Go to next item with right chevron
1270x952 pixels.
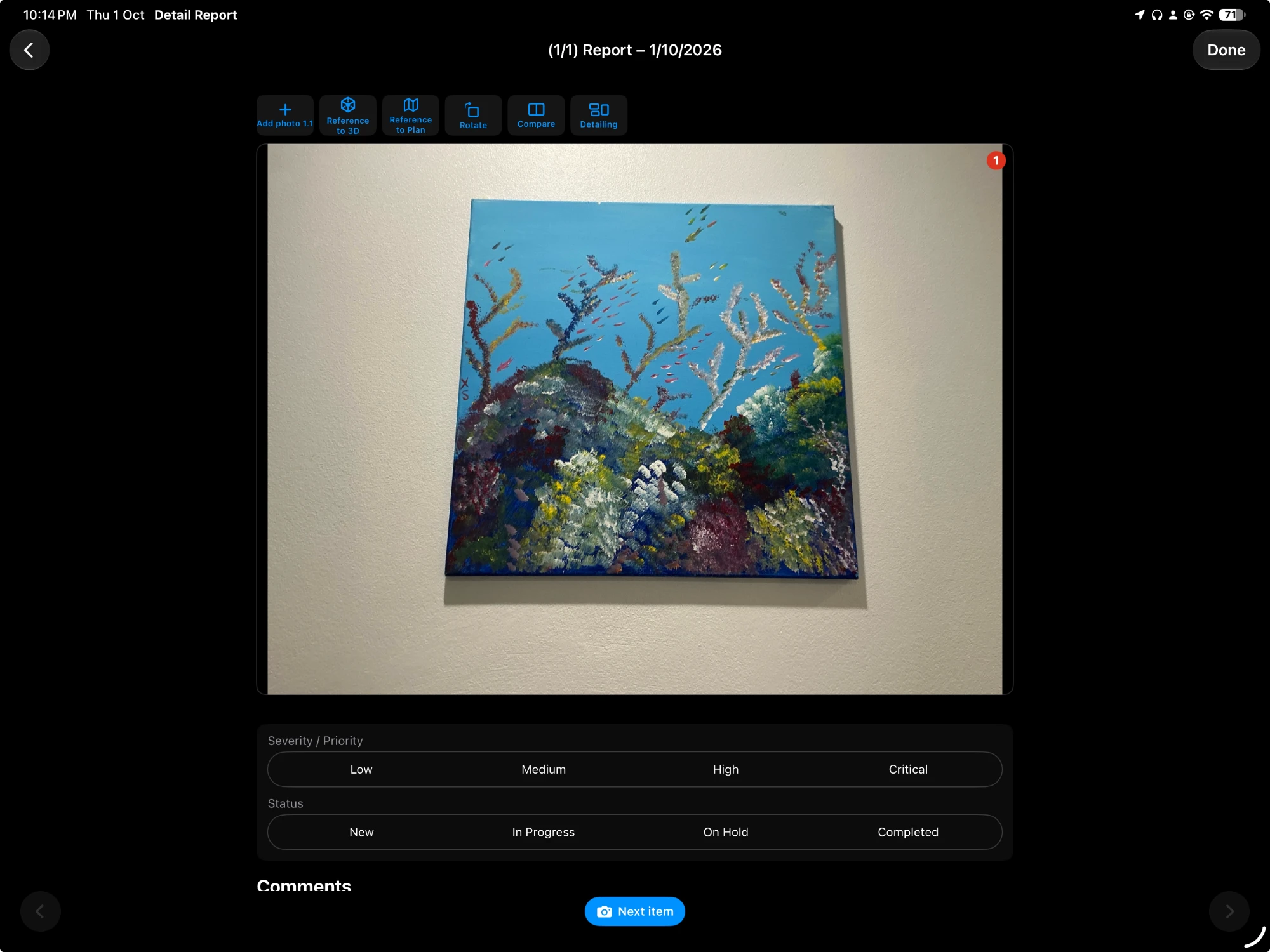(1229, 911)
